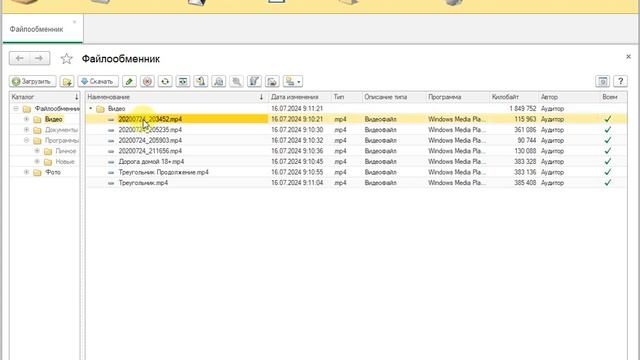Viewport: 640px width, 360px height.
Task: Toggle Всем checkmark for 20200724_203452.mp4
Action: 608,119
